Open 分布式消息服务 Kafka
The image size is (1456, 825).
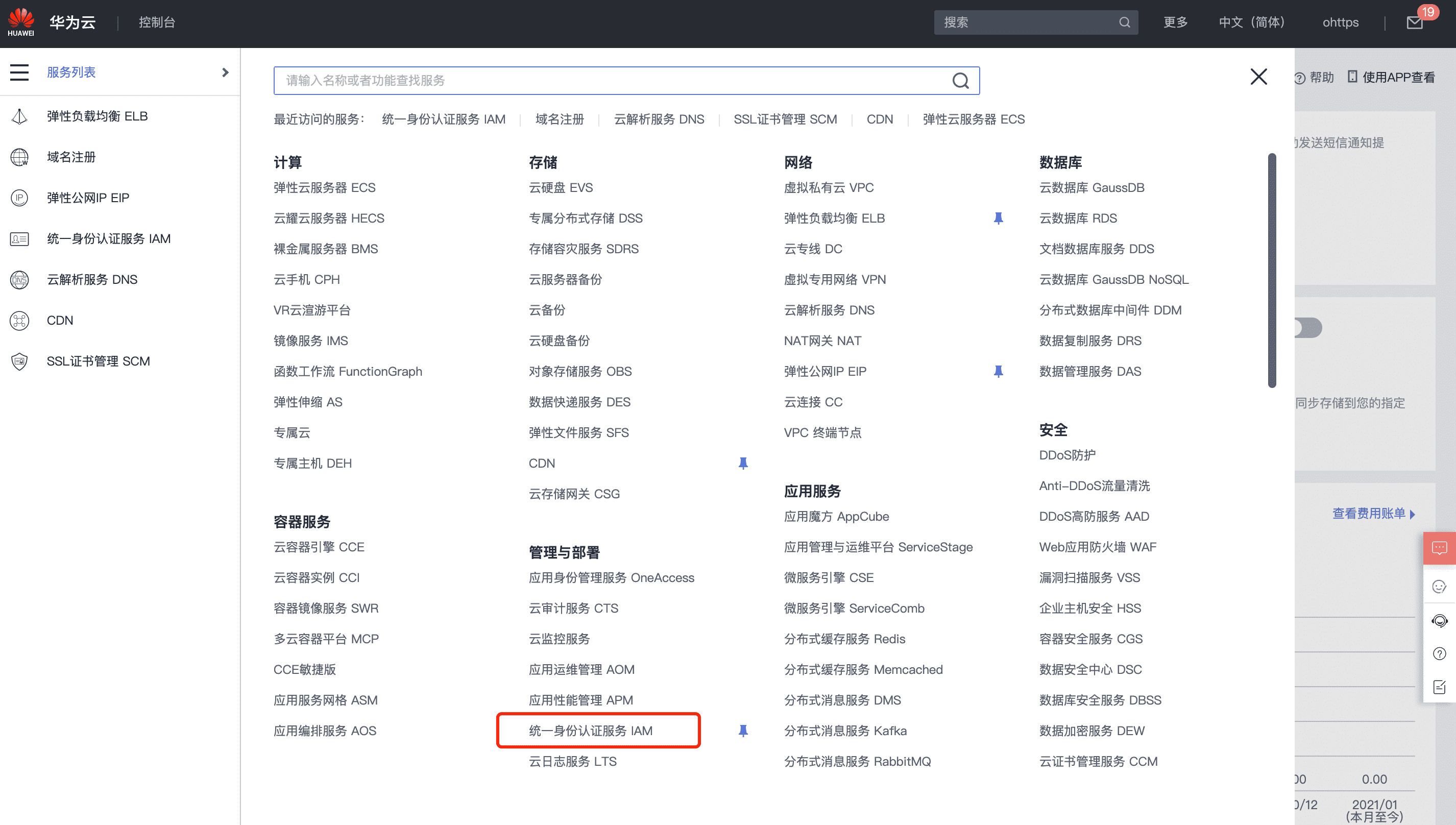(845, 731)
